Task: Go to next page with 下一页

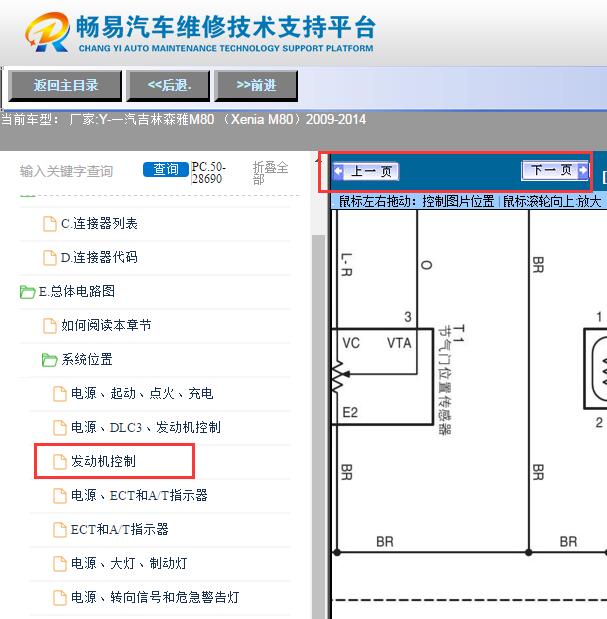Action: (x=555, y=171)
